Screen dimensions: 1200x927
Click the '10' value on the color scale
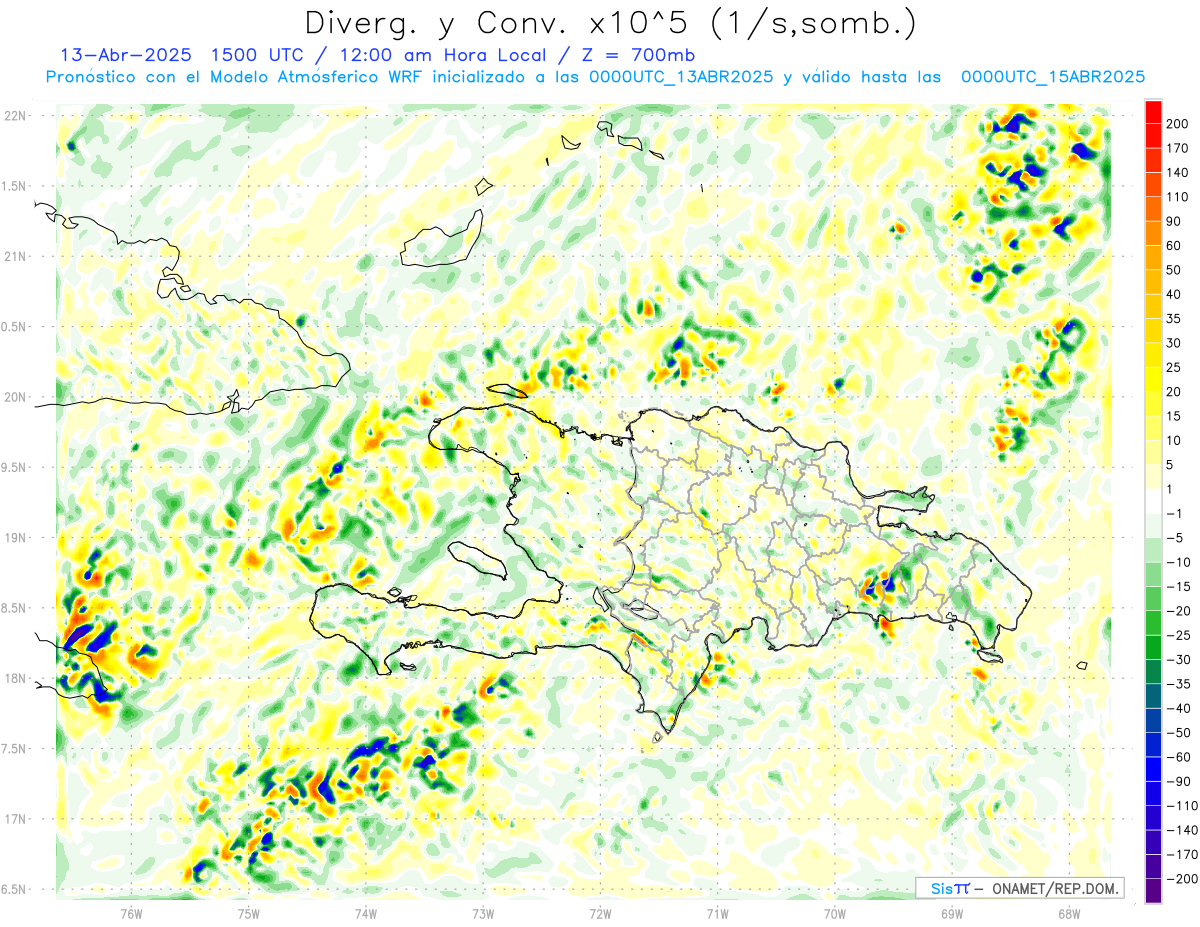click(x=1174, y=440)
